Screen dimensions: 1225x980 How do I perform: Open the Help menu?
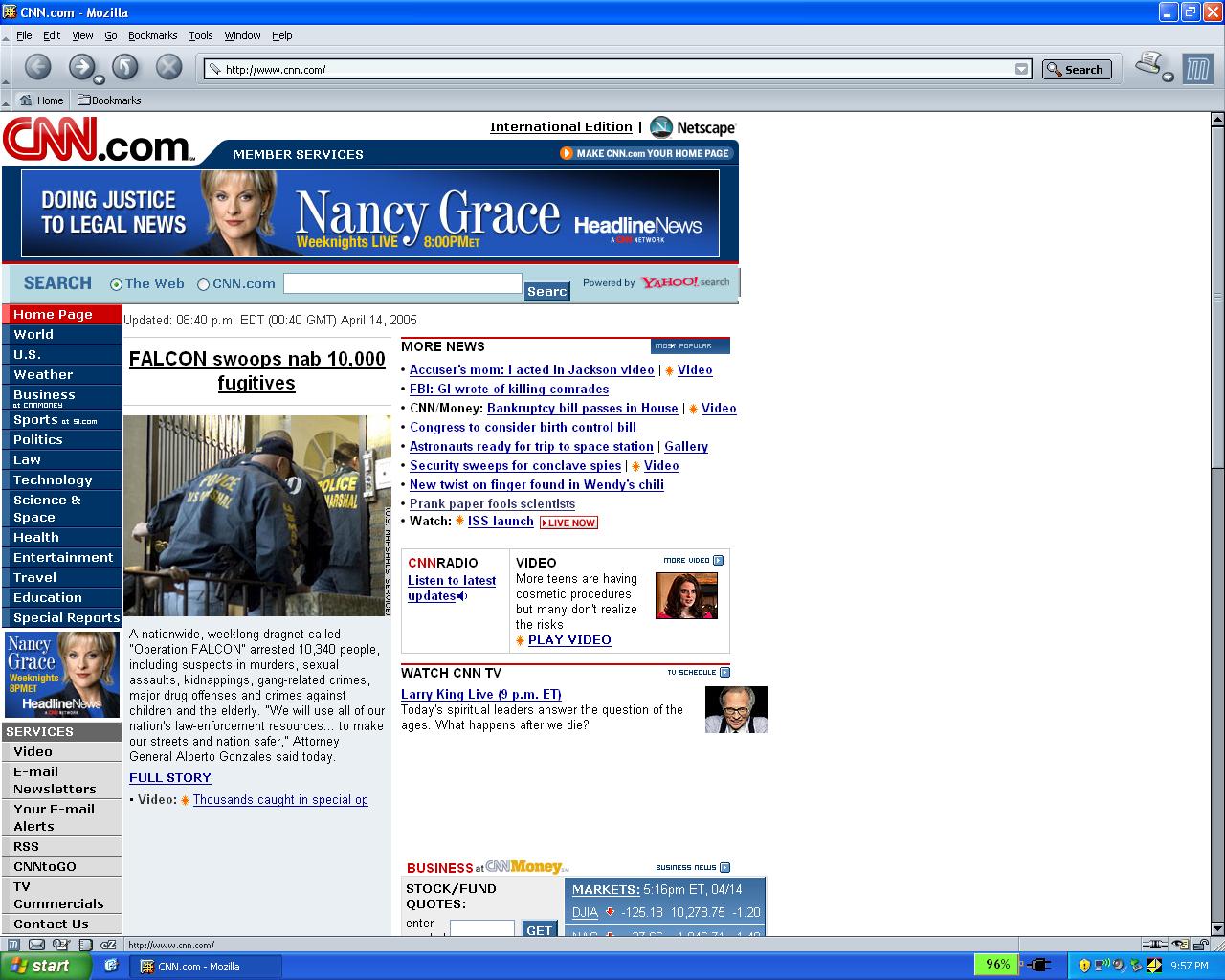pyautogui.click(x=282, y=35)
